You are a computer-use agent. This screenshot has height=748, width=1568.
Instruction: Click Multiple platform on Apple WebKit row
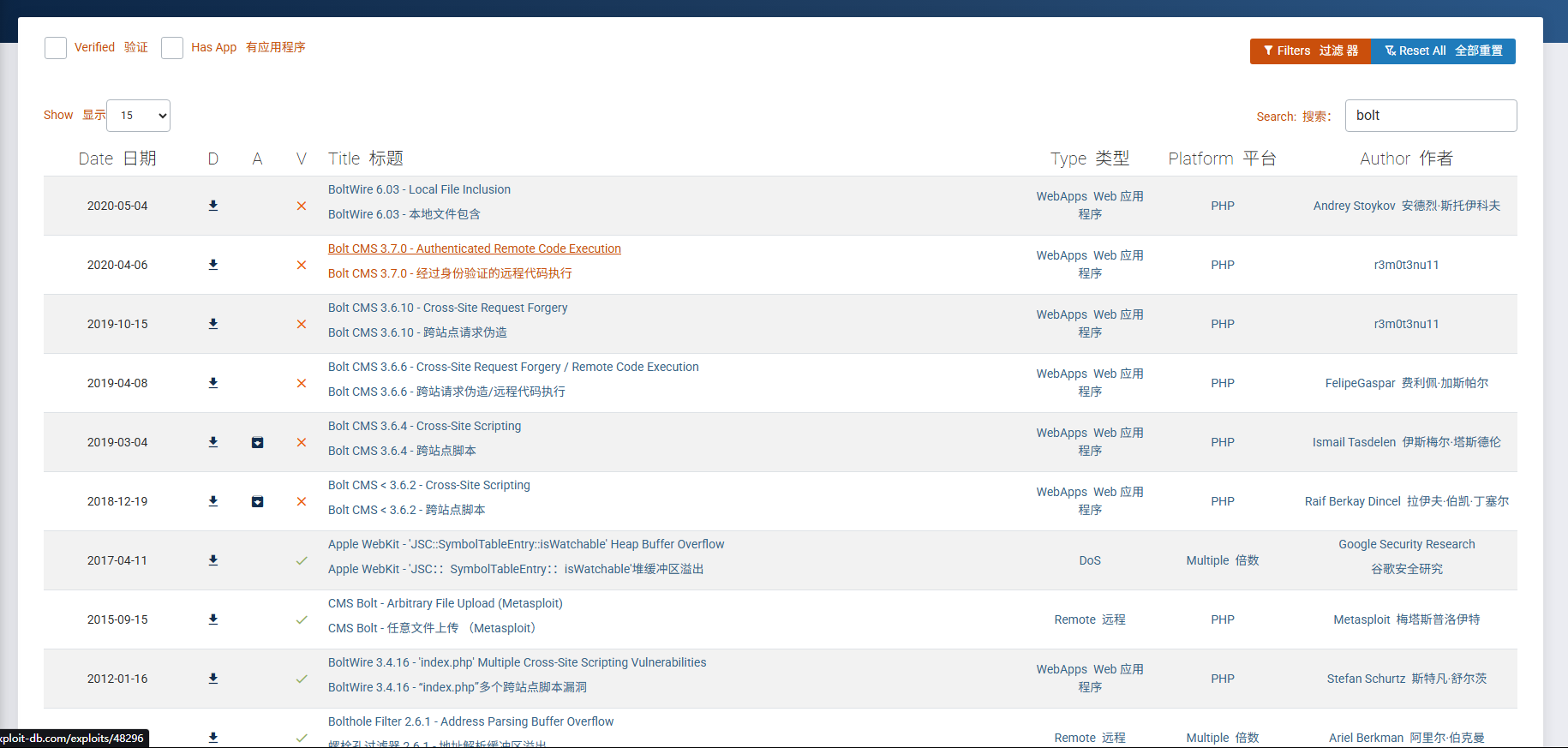pos(1223,560)
